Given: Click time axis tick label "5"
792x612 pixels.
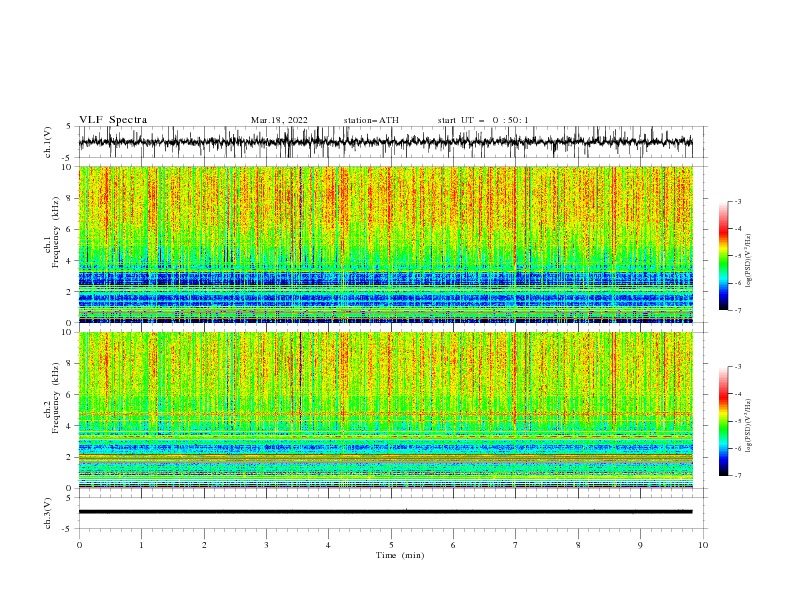Looking at the screenshot, I should point(391,545).
